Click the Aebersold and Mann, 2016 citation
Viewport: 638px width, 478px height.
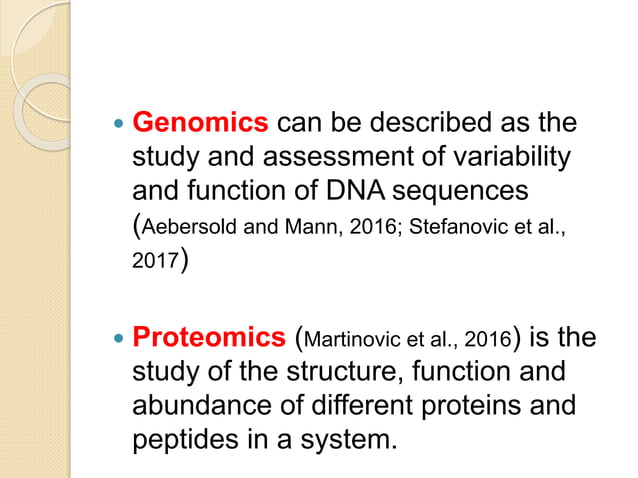[x=269, y=226]
